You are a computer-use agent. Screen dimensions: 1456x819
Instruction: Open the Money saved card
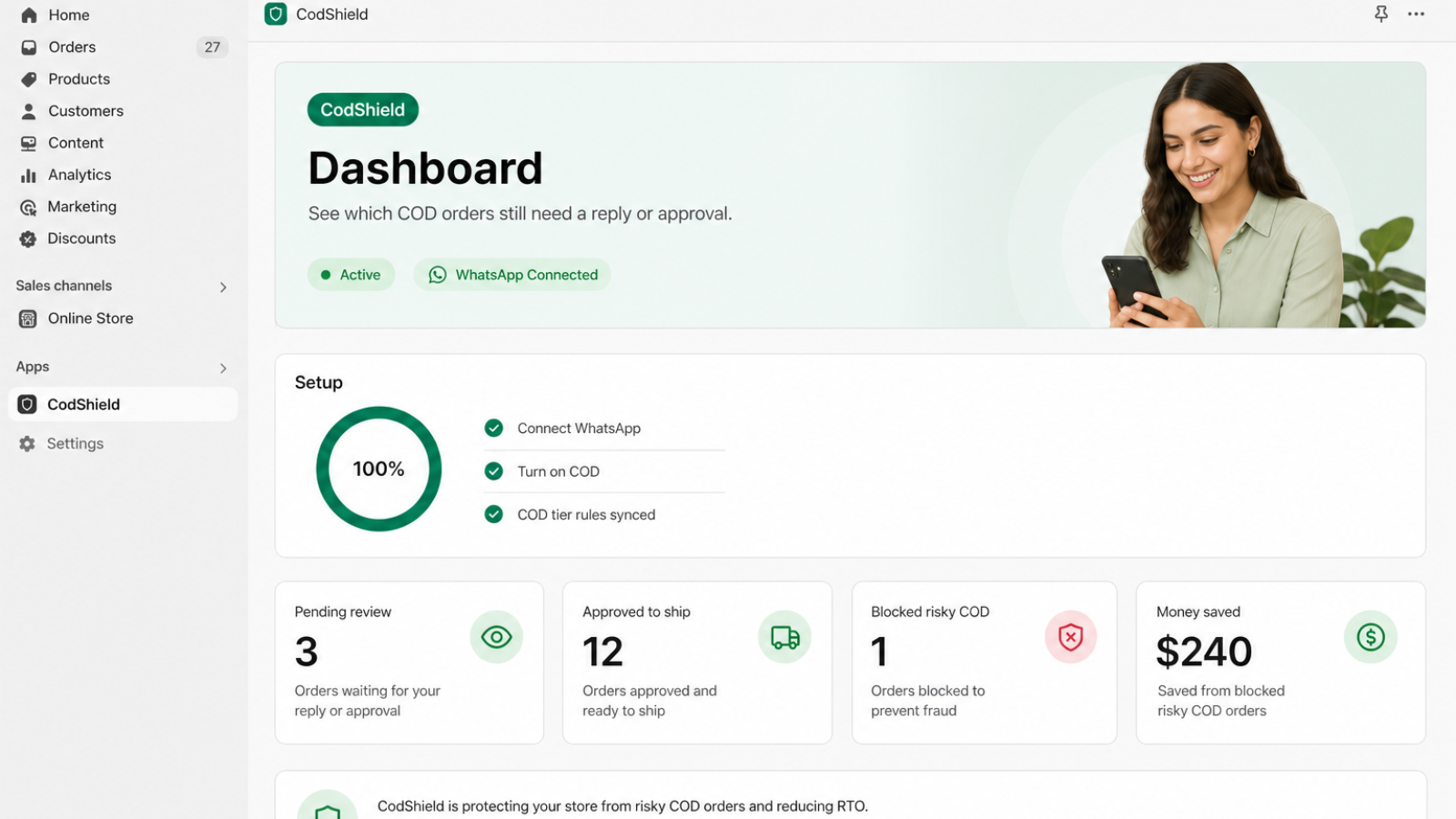point(1281,662)
